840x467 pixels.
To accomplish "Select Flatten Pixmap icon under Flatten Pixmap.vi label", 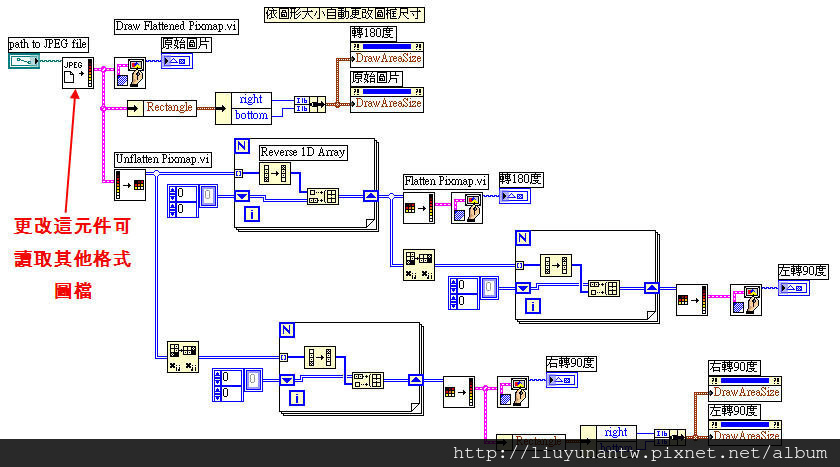I will [419, 208].
